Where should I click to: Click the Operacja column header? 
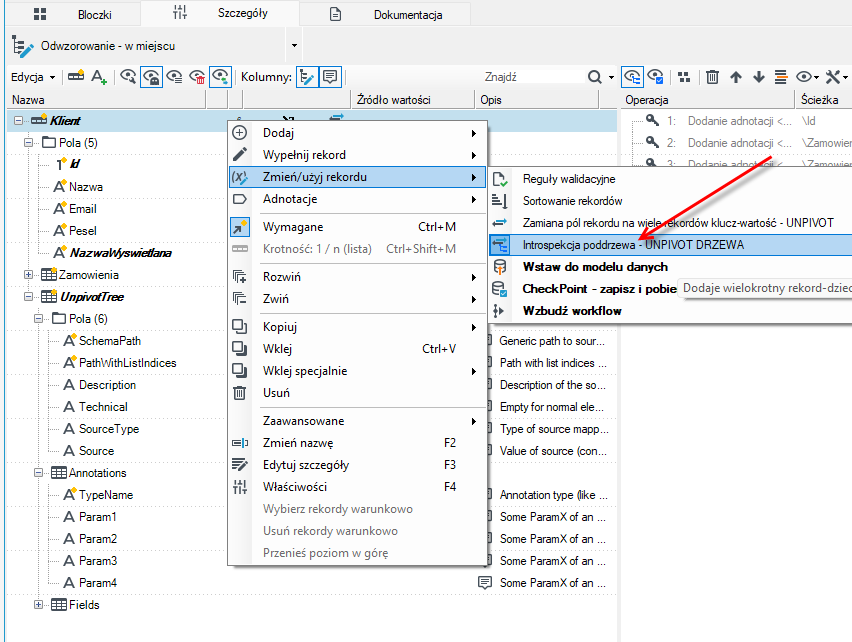pyautogui.click(x=707, y=100)
